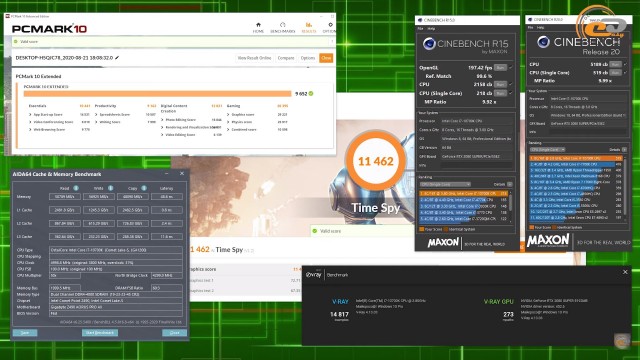
Task: Click the orange PCMark 10 Extended score bar
Action: tap(158, 93)
